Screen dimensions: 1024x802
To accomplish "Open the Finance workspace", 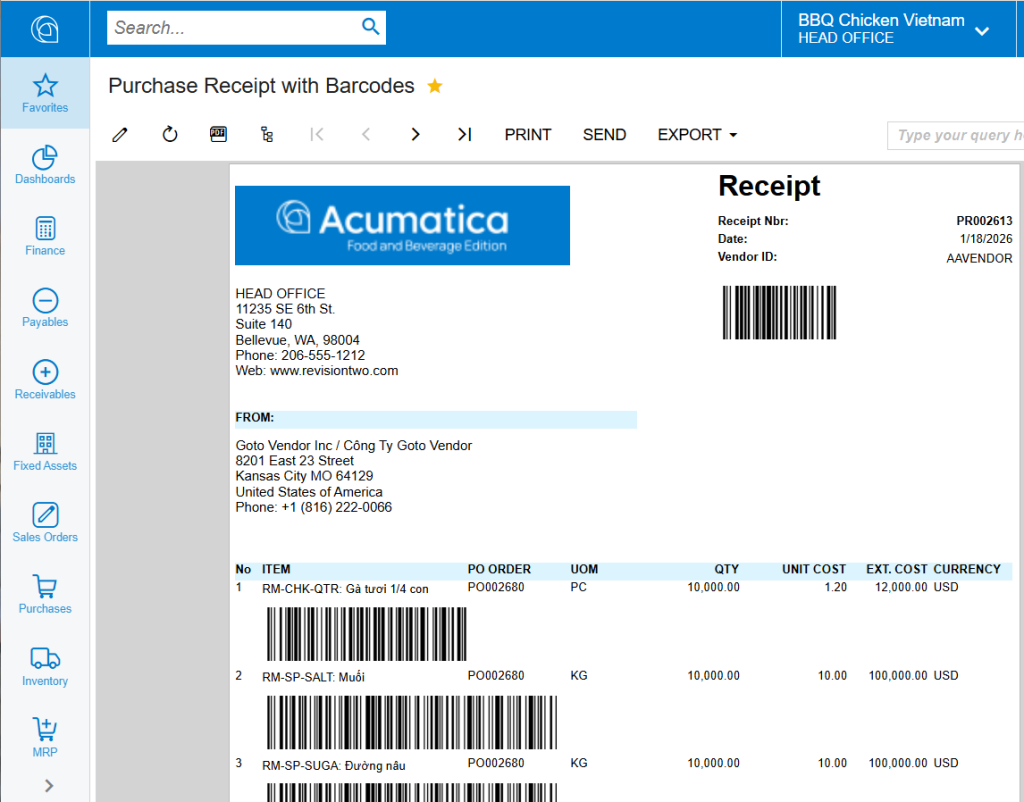I will (44, 236).
